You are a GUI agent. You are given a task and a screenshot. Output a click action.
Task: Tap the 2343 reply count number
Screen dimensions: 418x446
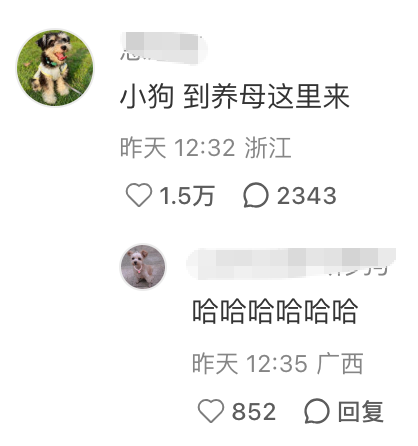[306, 196]
